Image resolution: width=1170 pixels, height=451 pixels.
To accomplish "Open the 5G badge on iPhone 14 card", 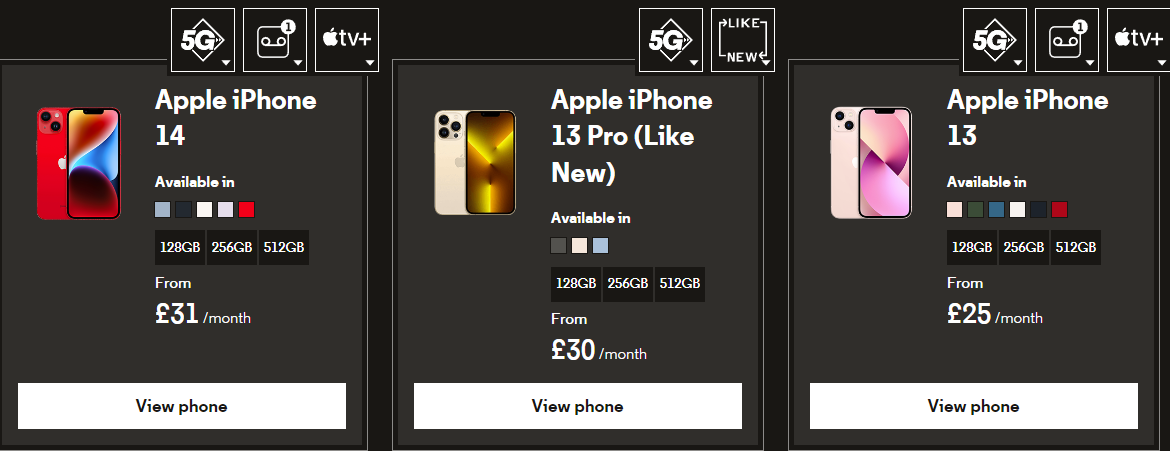I will point(202,40).
